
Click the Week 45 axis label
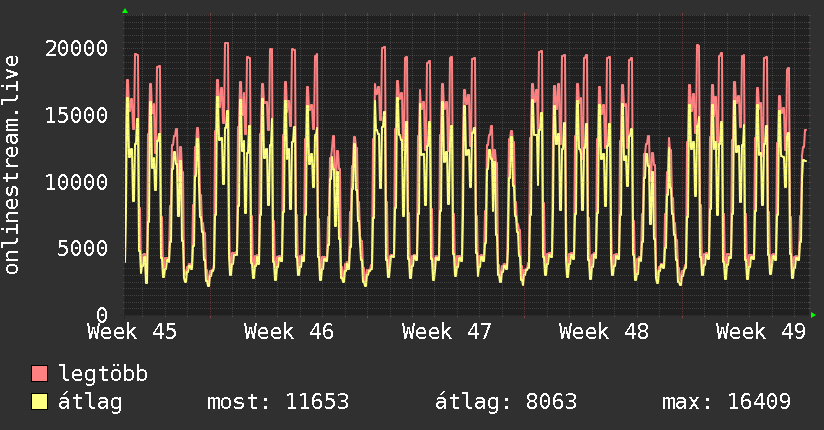[x=132, y=331]
